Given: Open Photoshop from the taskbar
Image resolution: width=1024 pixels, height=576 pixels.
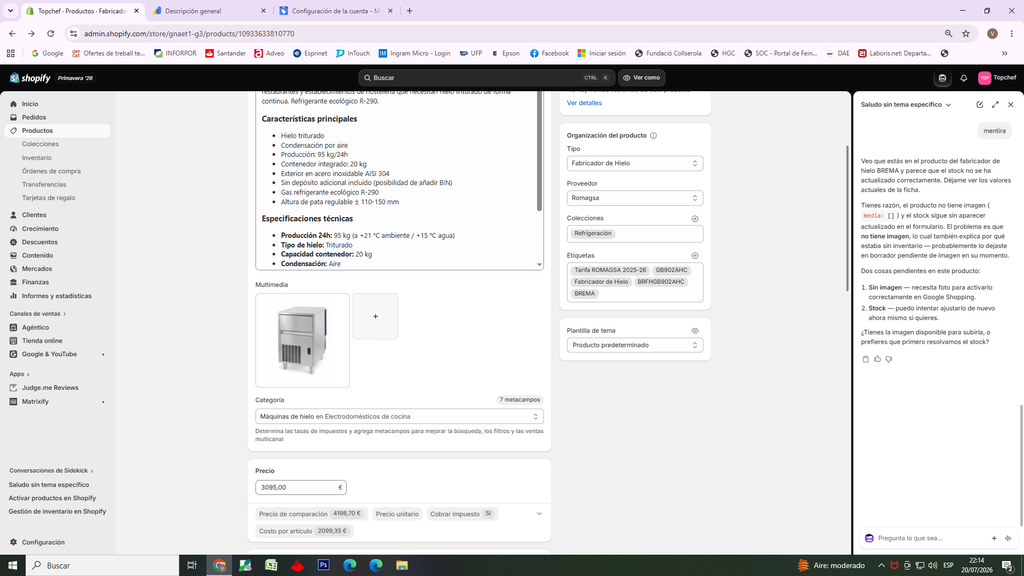Looking at the screenshot, I should coord(323,566).
